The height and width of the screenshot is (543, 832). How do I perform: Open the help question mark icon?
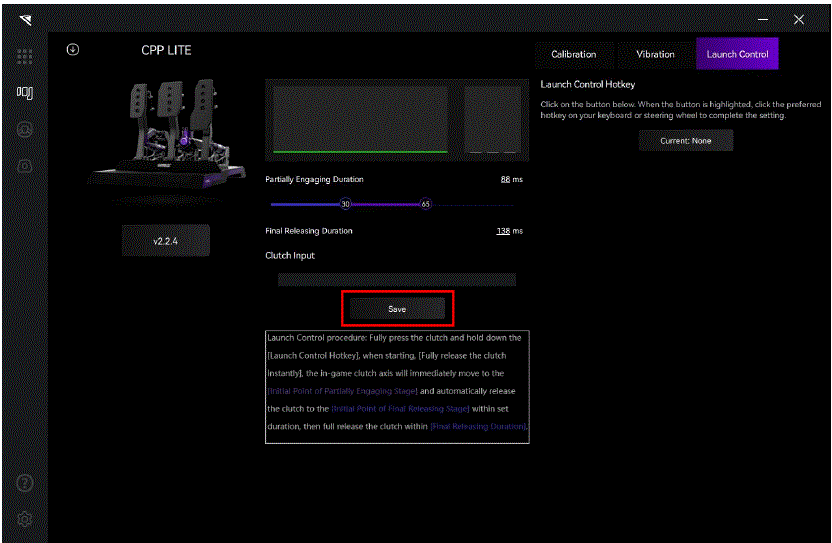click(25, 482)
